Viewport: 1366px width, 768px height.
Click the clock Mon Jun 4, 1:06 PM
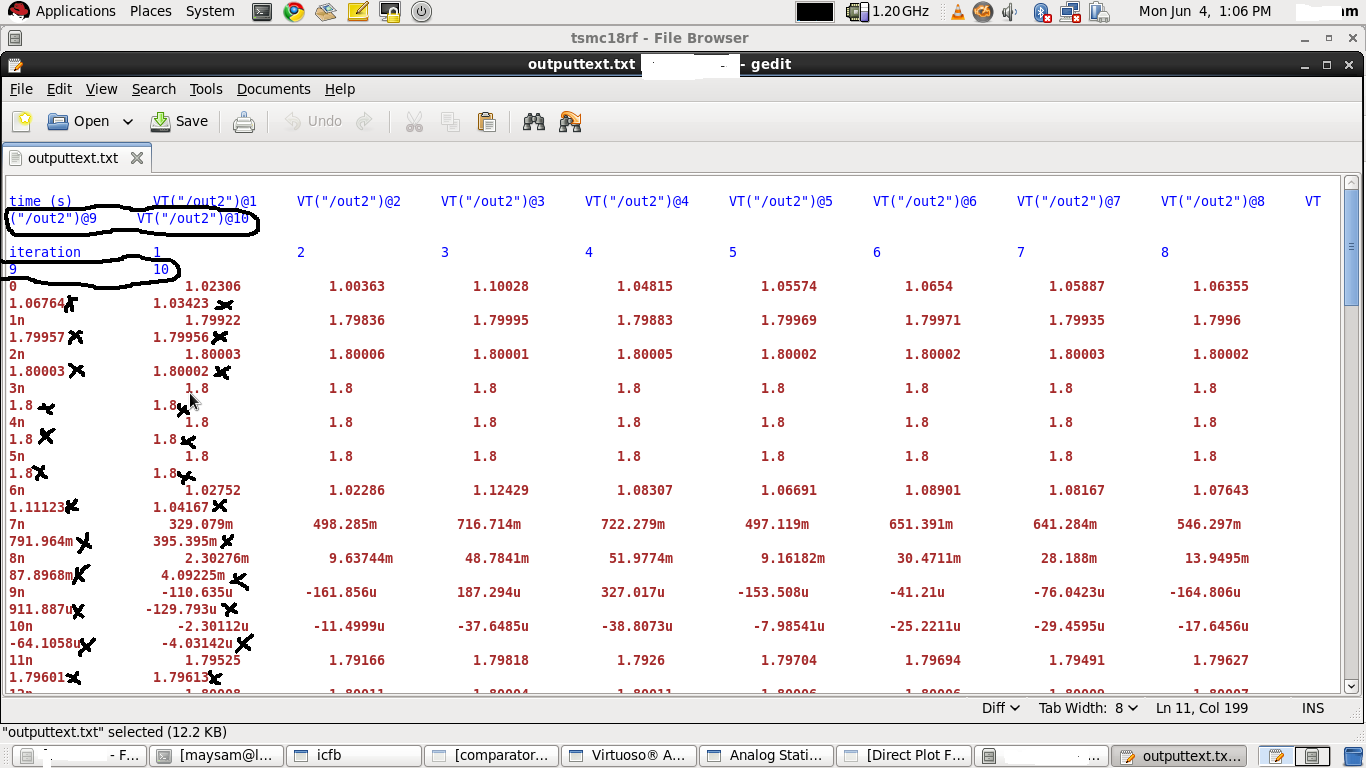pos(1205,11)
